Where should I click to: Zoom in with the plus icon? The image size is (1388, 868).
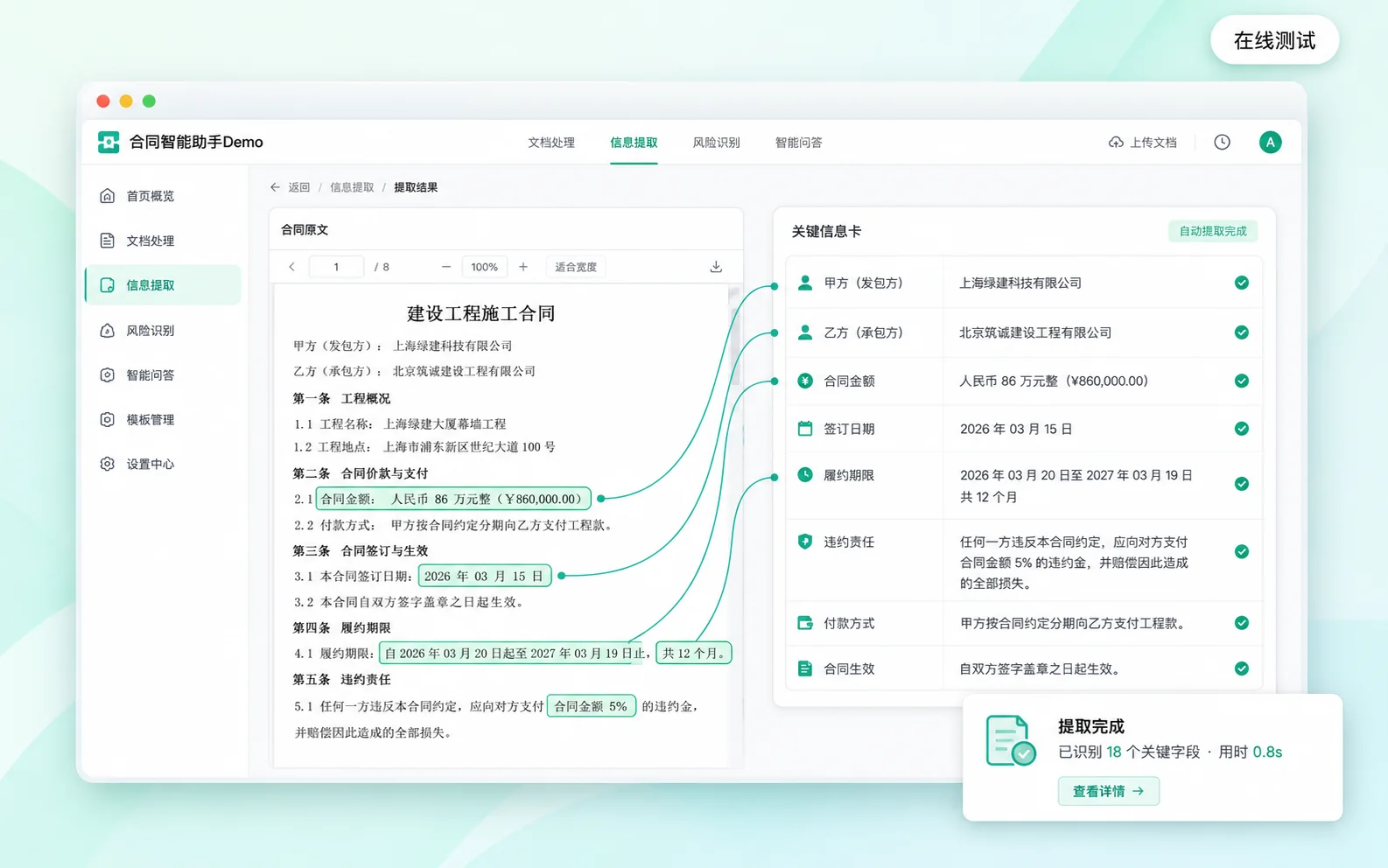523,267
